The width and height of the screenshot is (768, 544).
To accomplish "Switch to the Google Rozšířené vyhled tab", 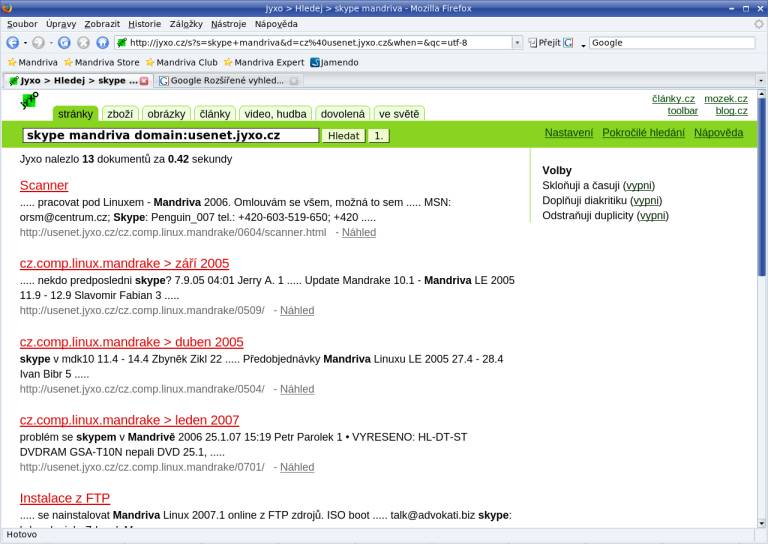I will [x=227, y=81].
